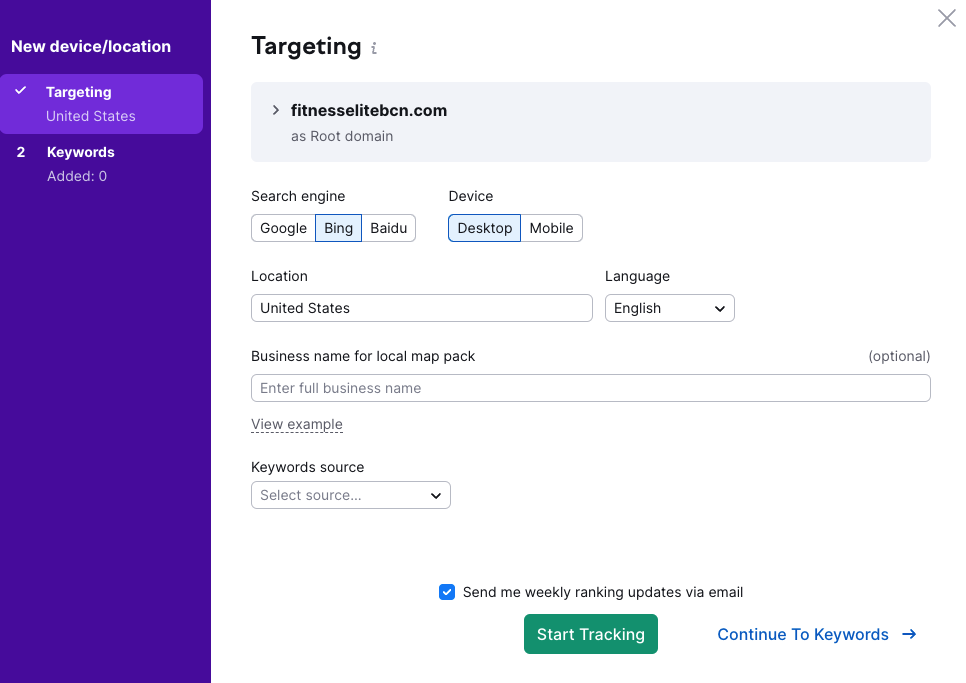Open the Keywords source dropdown
Viewport: 966px width, 683px height.
tap(350, 495)
